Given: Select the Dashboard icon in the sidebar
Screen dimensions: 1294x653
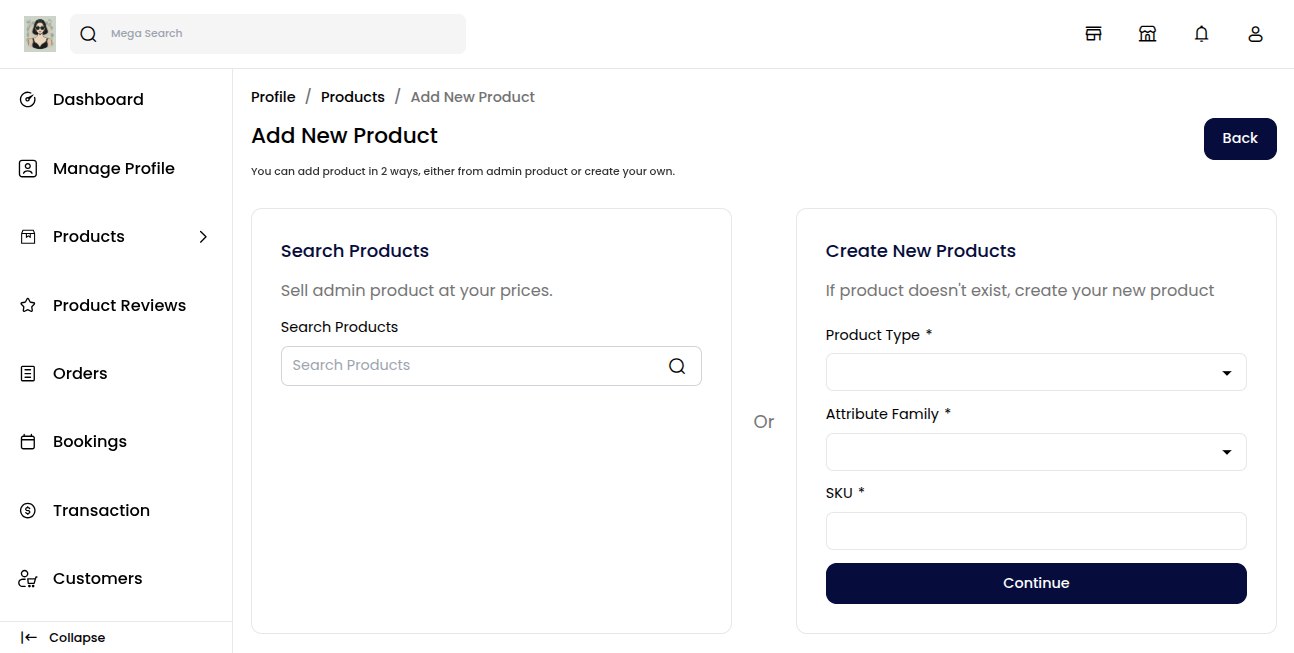Looking at the screenshot, I should 27,99.
